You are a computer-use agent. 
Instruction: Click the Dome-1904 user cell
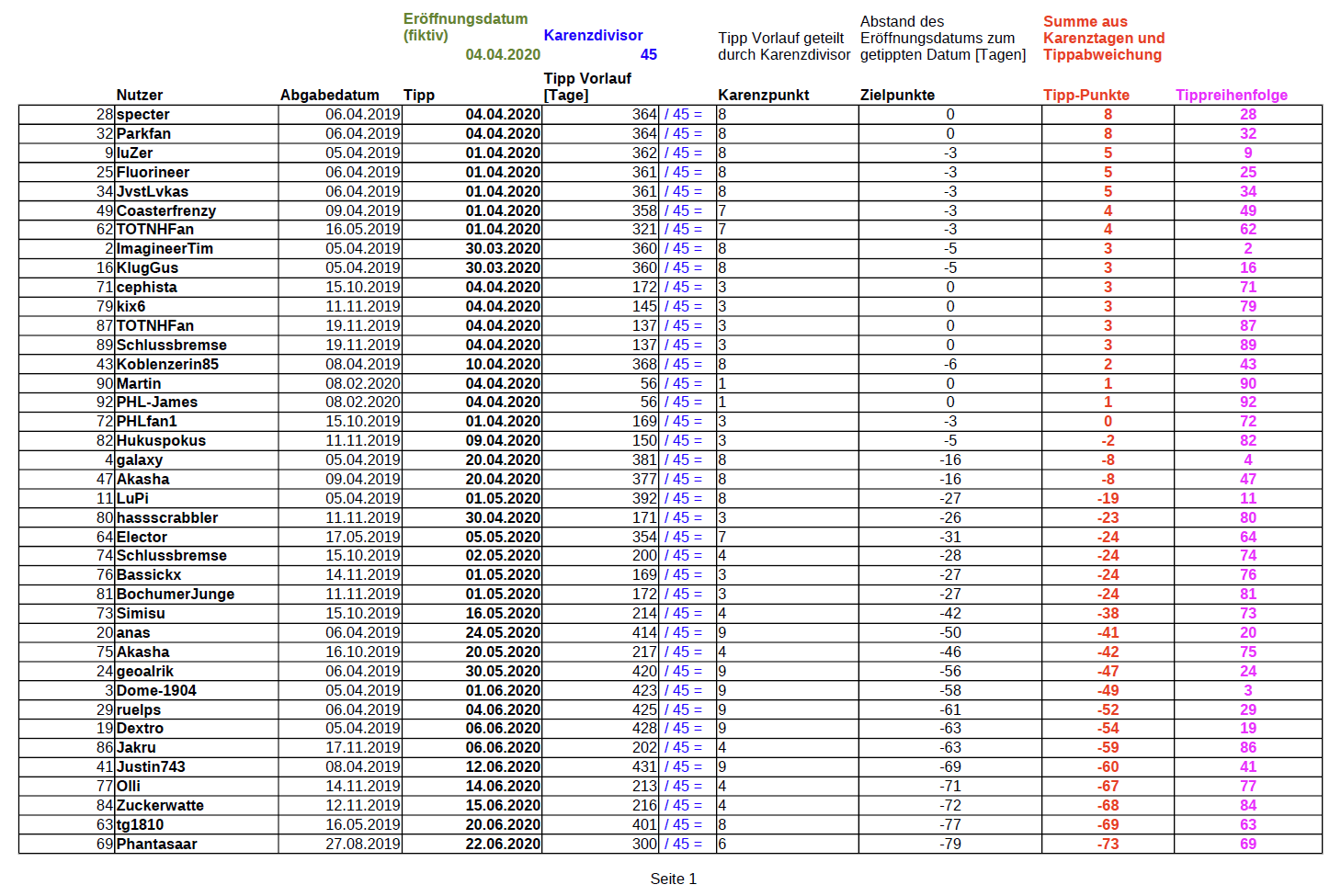point(156,690)
